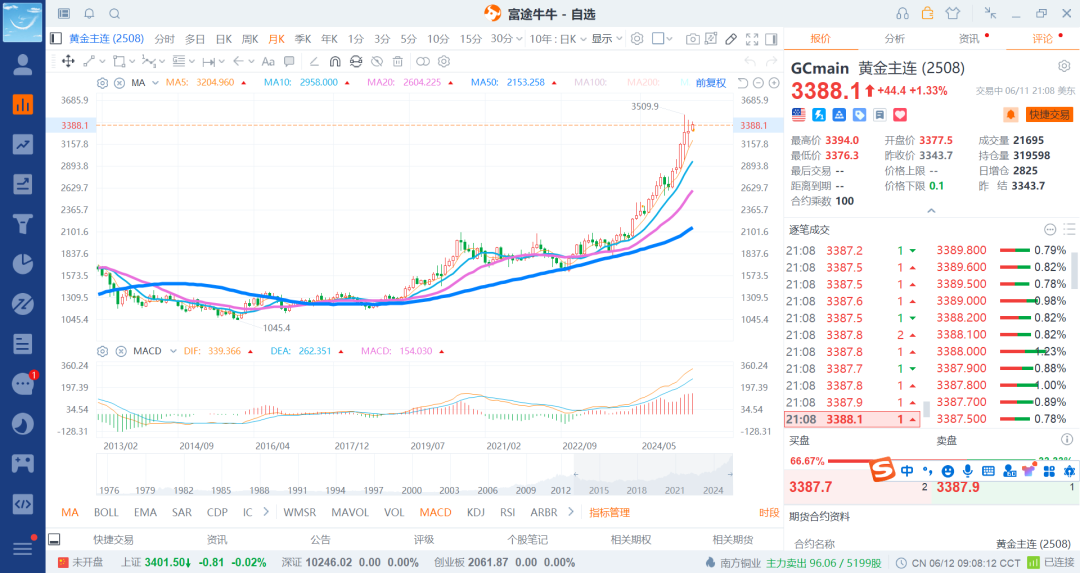Screen dimensions: 1080x573
Task: Open the messages chat icon with red badge
Action: (x=23, y=384)
